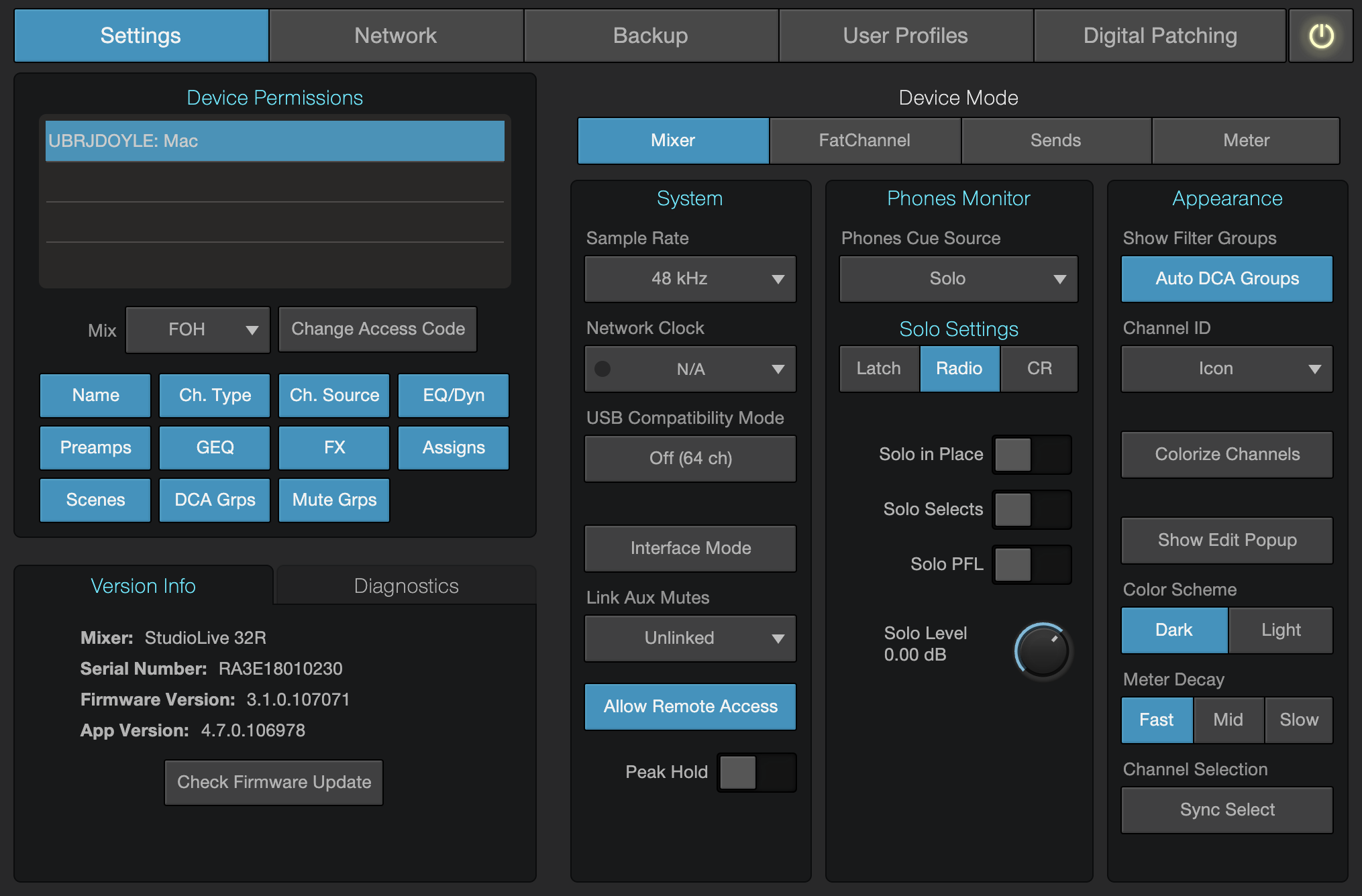Screen dimensions: 1362x896
Task: Choose Mixer device mode
Action: 673,140
